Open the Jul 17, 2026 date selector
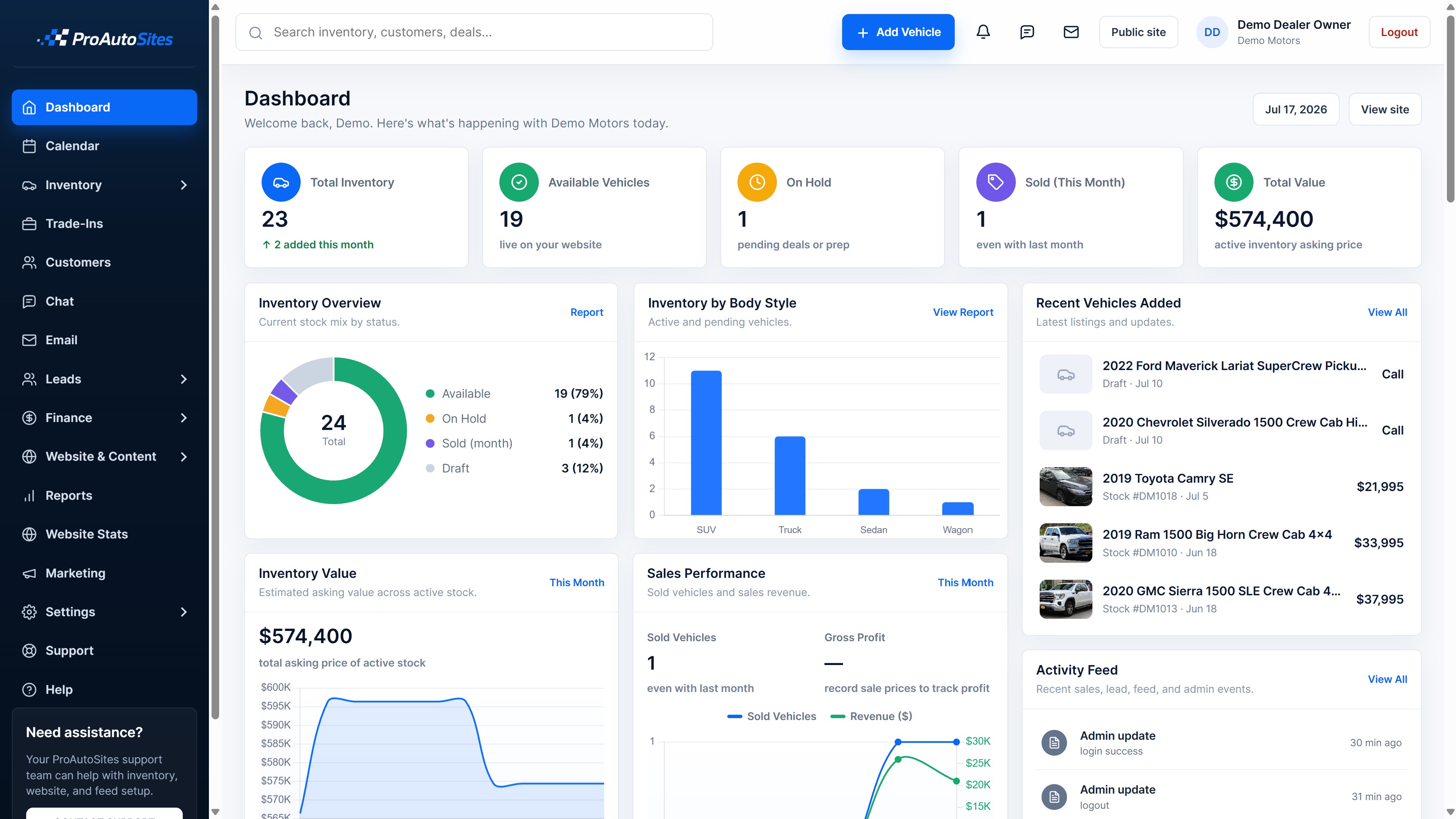1456x819 pixels. tap(1296, 109)
